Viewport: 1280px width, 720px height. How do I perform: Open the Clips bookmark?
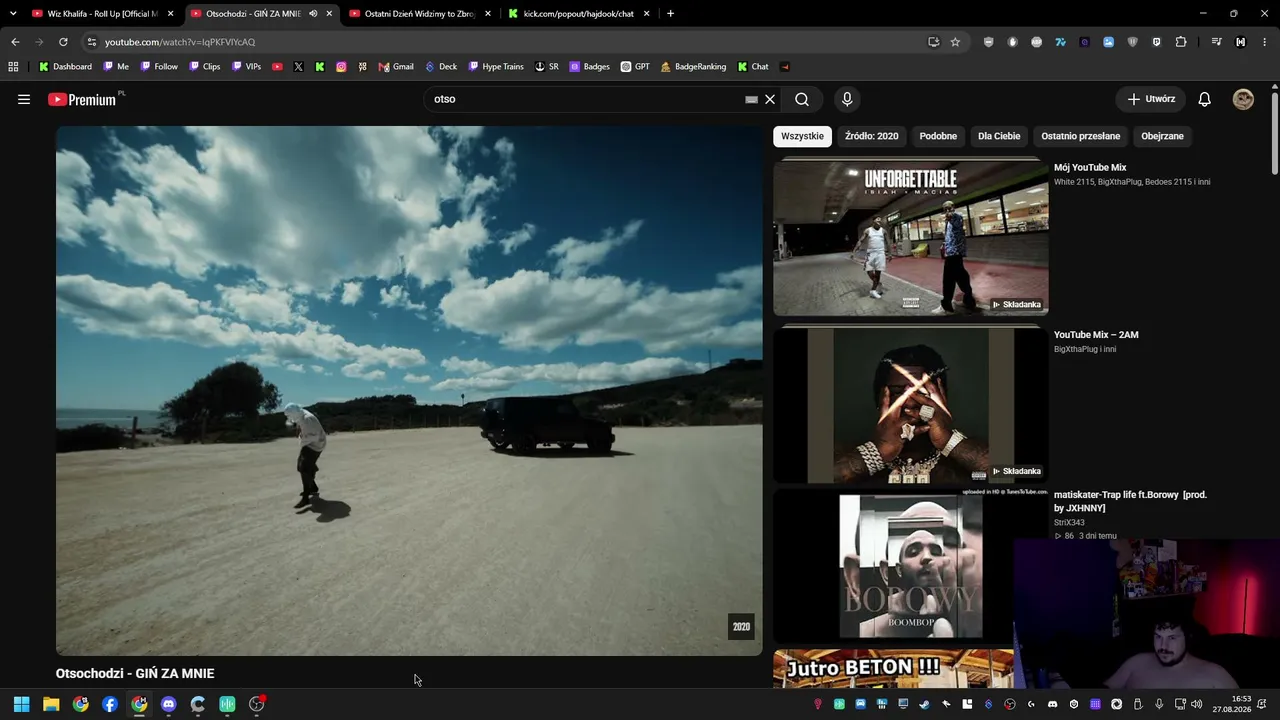tap(204, 67)
